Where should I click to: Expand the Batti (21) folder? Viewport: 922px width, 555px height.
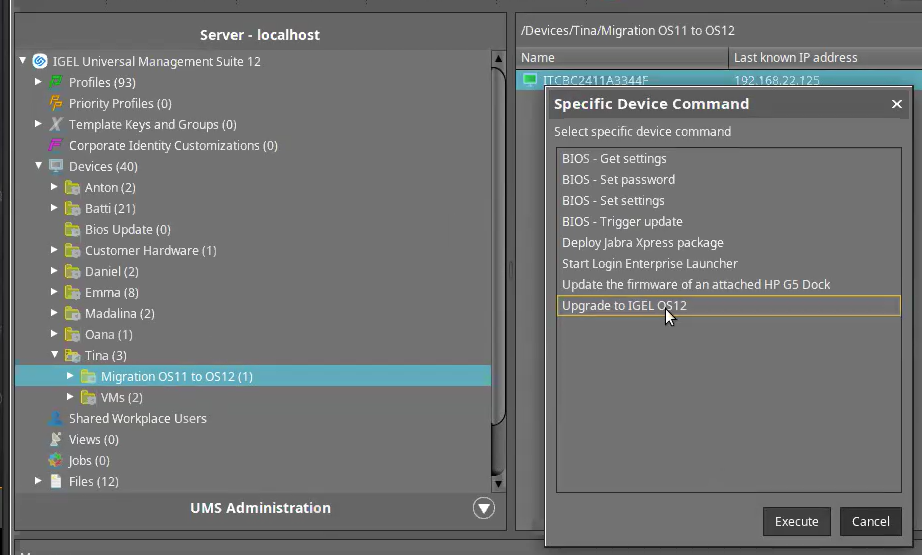tap(54, 208)
